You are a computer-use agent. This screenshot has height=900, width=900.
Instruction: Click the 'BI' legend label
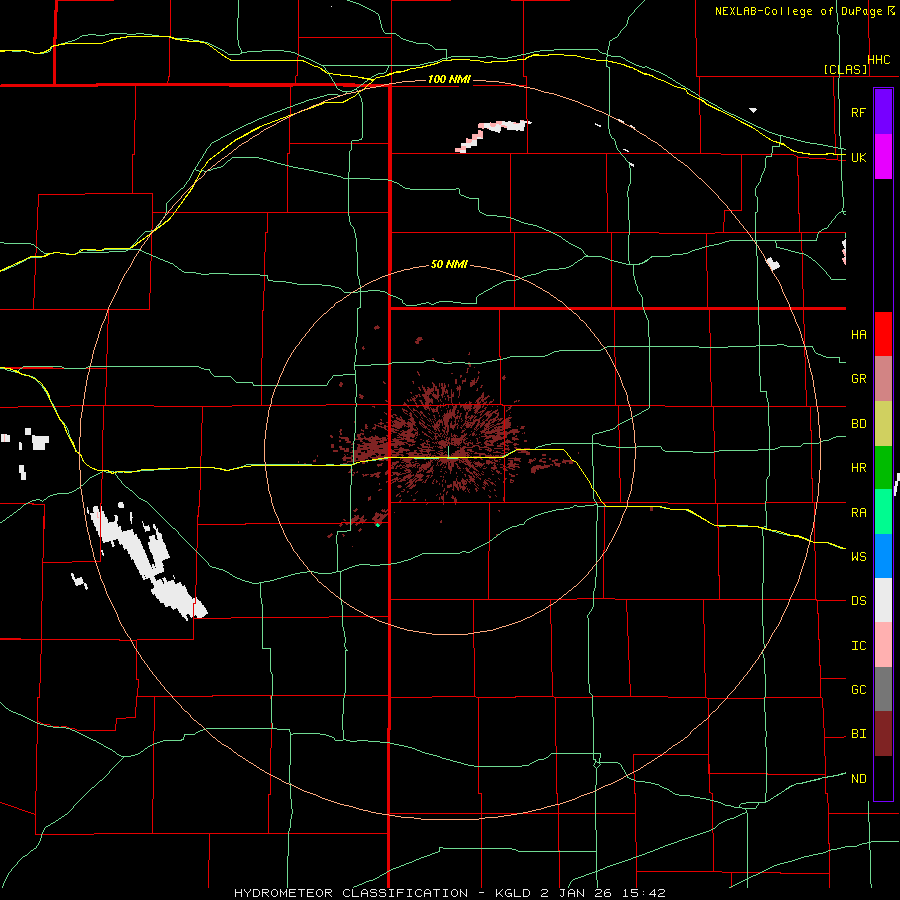(858, 734)
